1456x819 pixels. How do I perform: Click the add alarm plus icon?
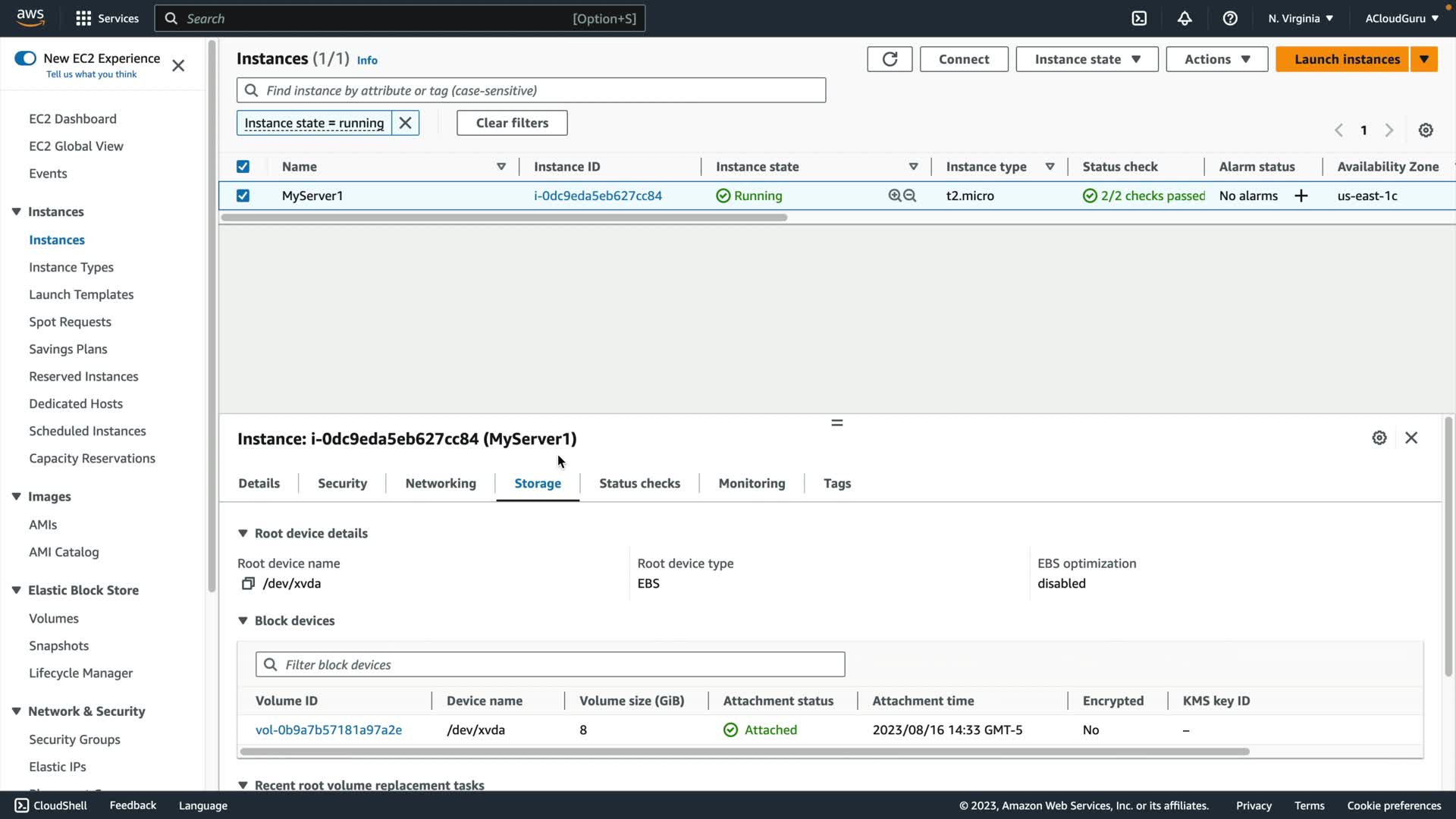[1301, 196]
